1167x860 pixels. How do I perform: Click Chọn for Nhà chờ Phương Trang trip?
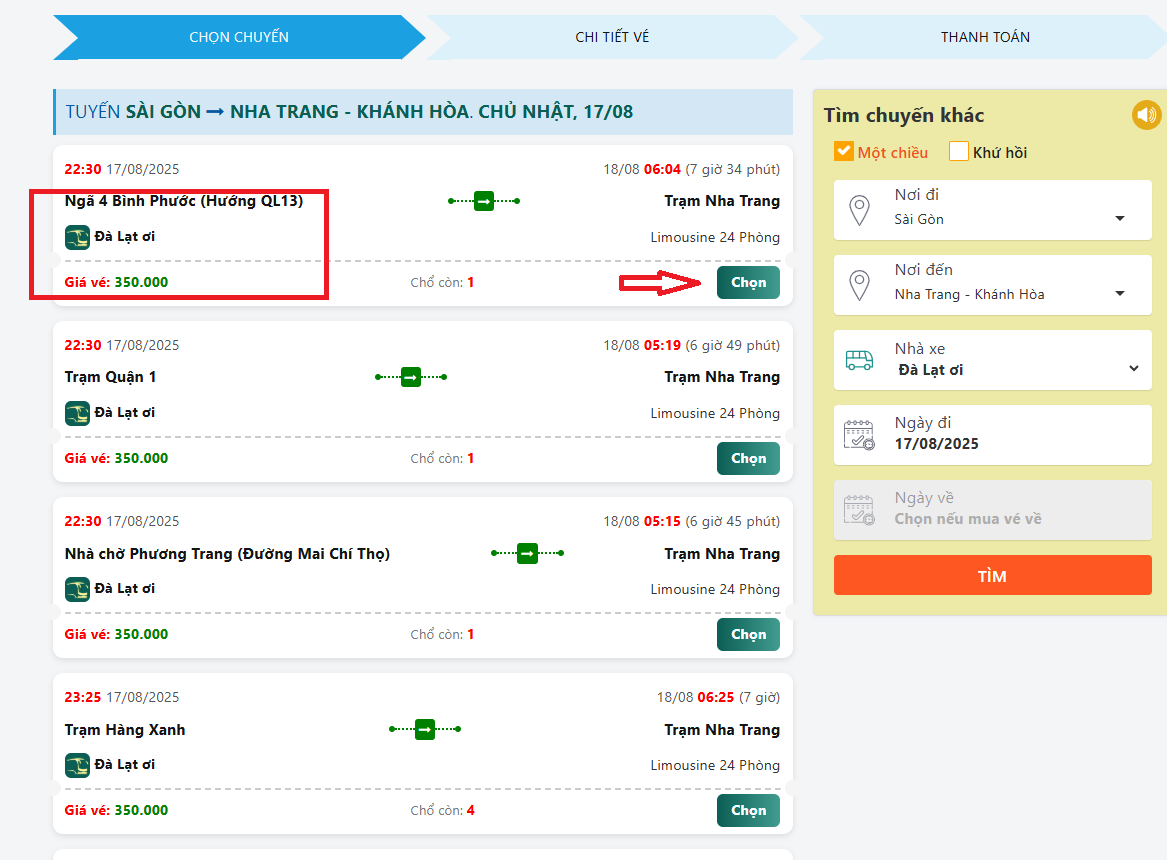click(748, 635)
